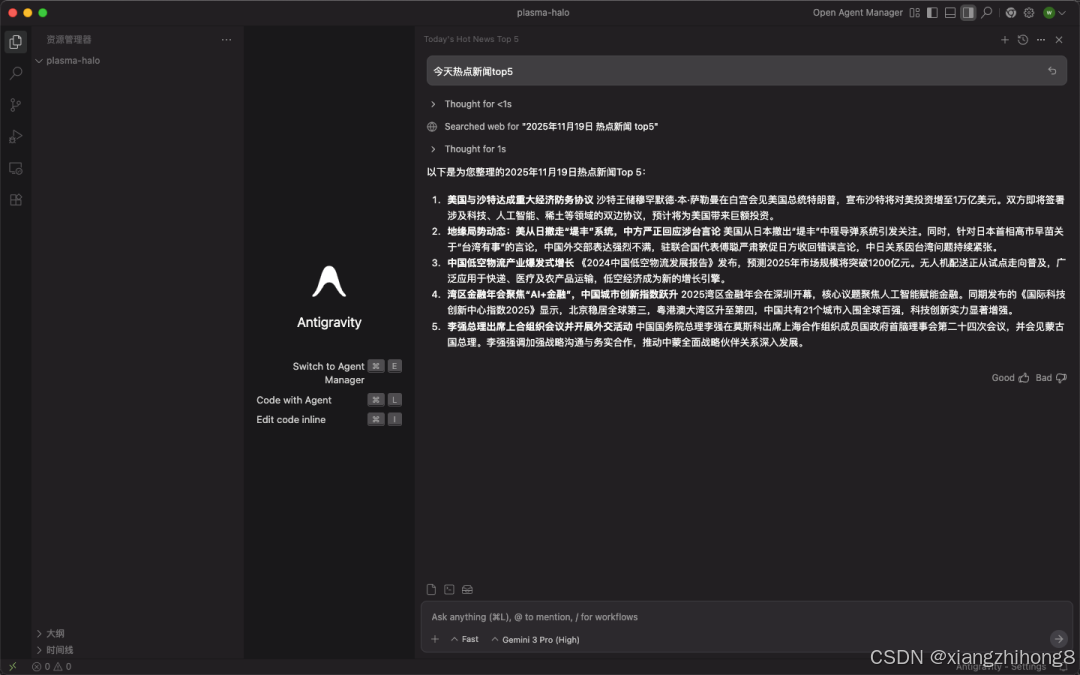Click the send arrow button
Viewport: 1080px width, 675px height.
coord(1058,638)
